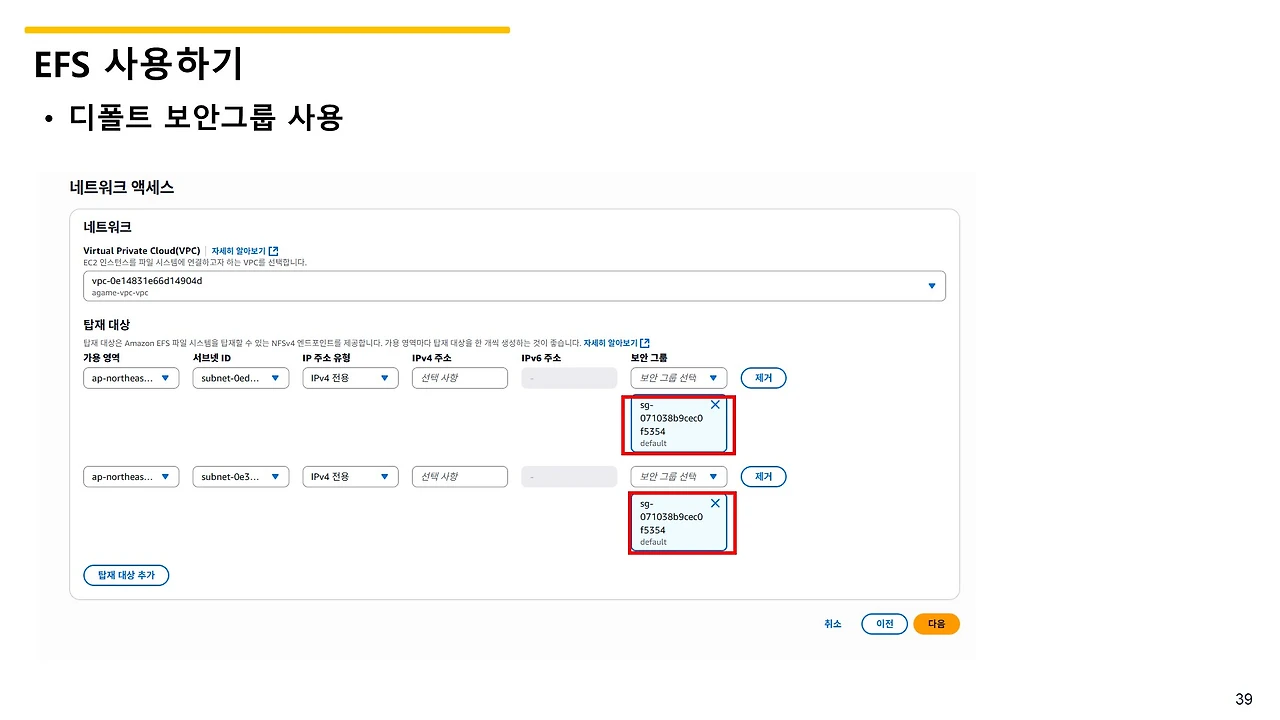Click the IP 주소 유형 column header
This screenshot has width=1280, height=720.
(326, 358)
